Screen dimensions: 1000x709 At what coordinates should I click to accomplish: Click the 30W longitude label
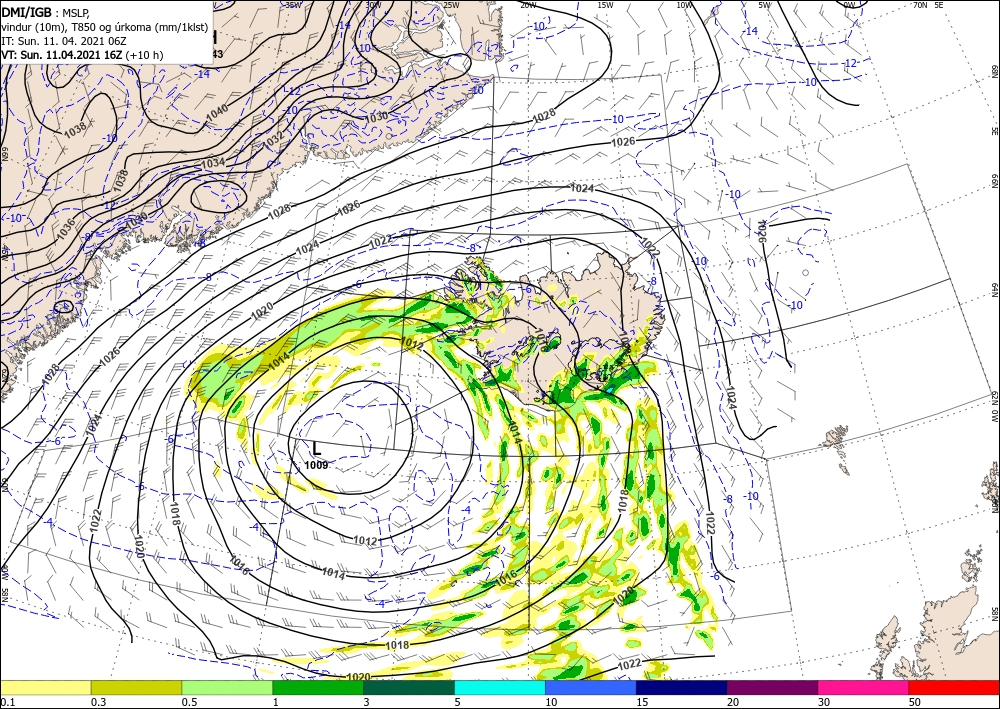pos(373,5)
